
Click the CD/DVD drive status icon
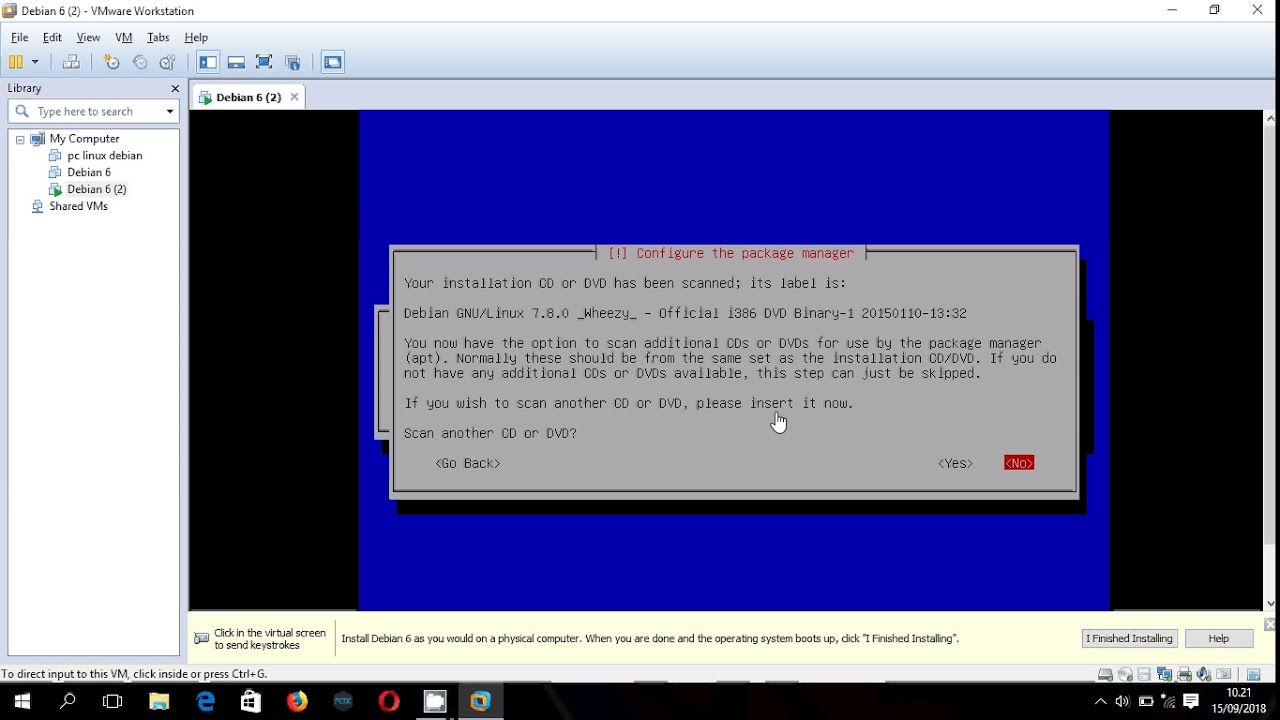tap(1125, 675)
